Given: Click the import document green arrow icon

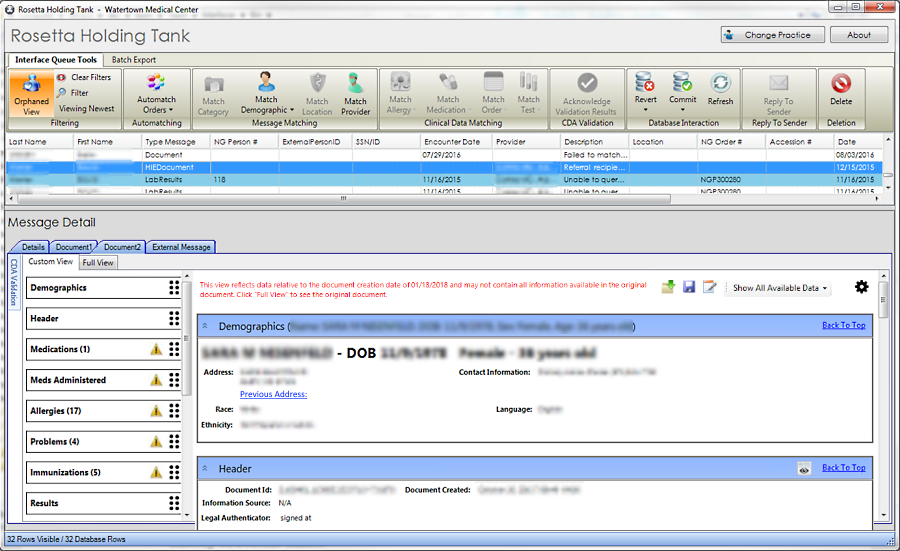Looking at the screenshot, I should point(668,287).
